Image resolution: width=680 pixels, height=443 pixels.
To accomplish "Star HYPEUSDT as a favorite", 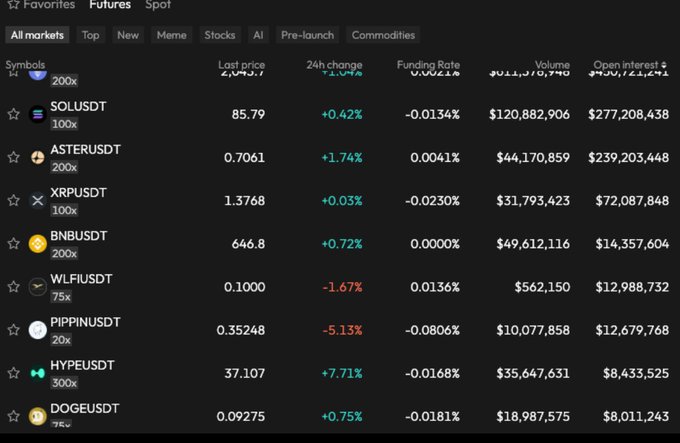I will click(14, 373).
